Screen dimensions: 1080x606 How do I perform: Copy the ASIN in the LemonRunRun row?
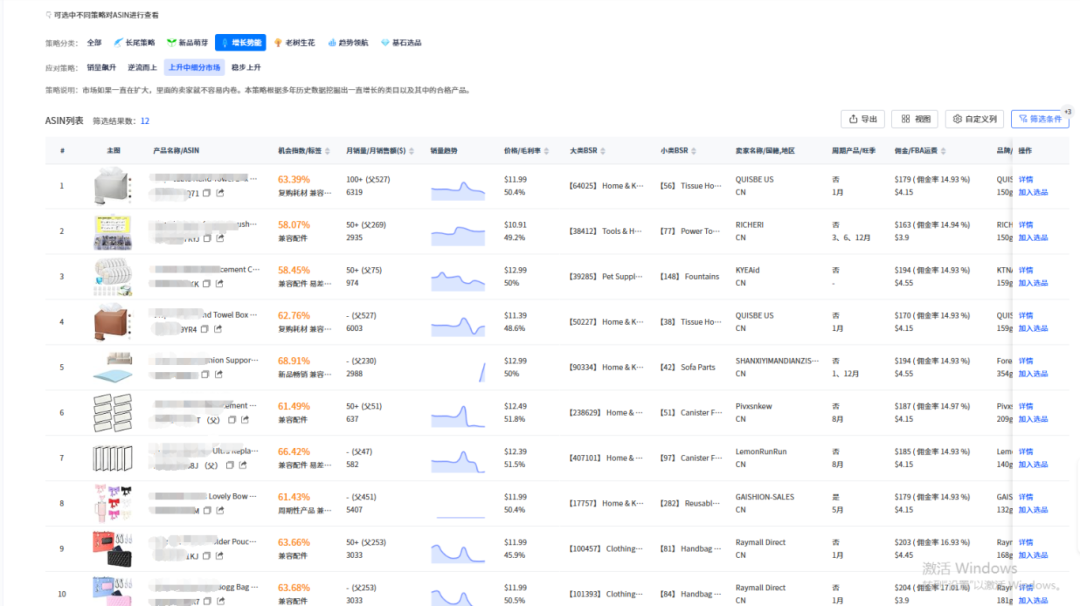point(230,465)
